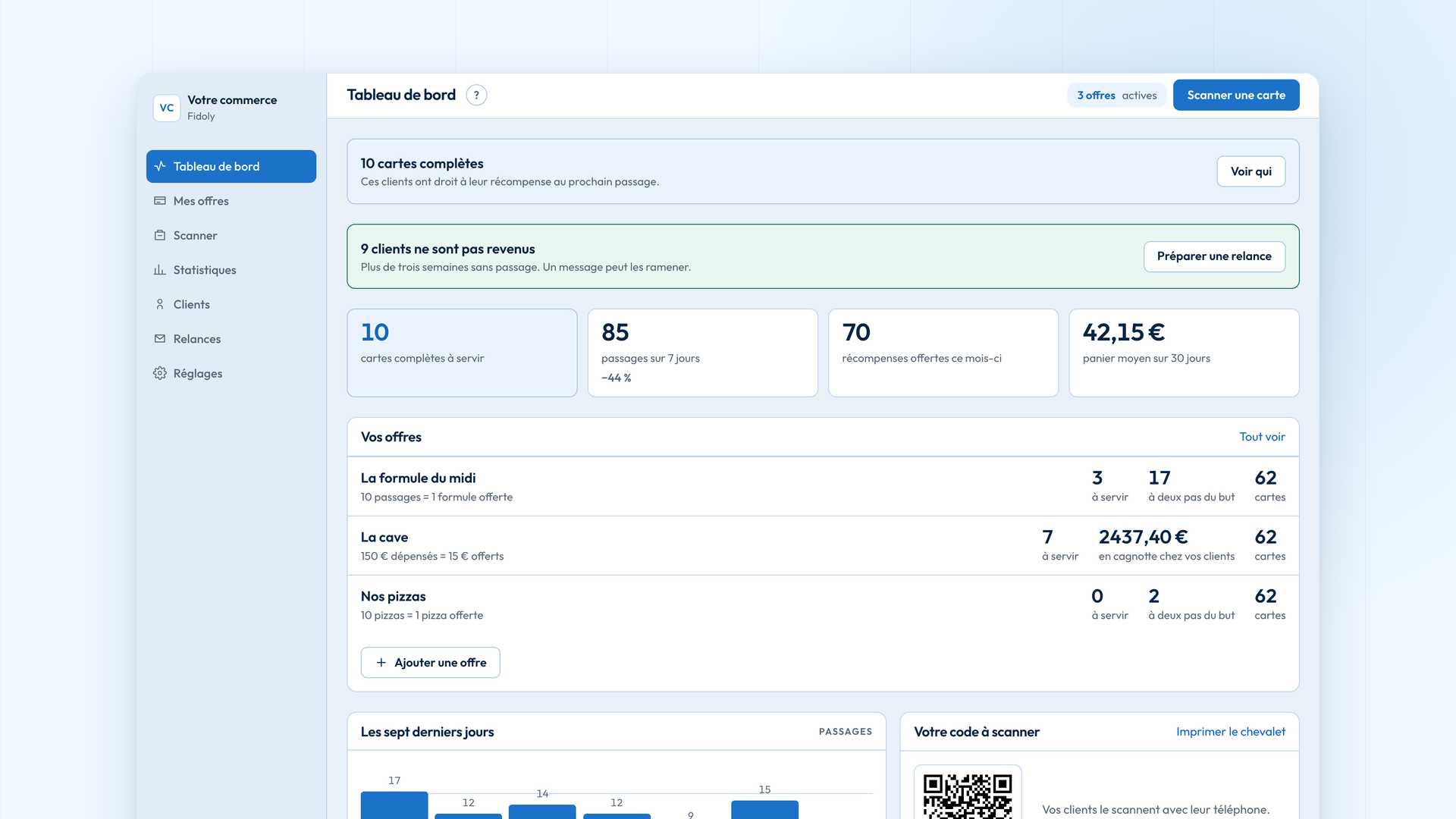1456x819 pixels.
Task: Click the 3 offres actives badge
Action: tap(1117, 95)
